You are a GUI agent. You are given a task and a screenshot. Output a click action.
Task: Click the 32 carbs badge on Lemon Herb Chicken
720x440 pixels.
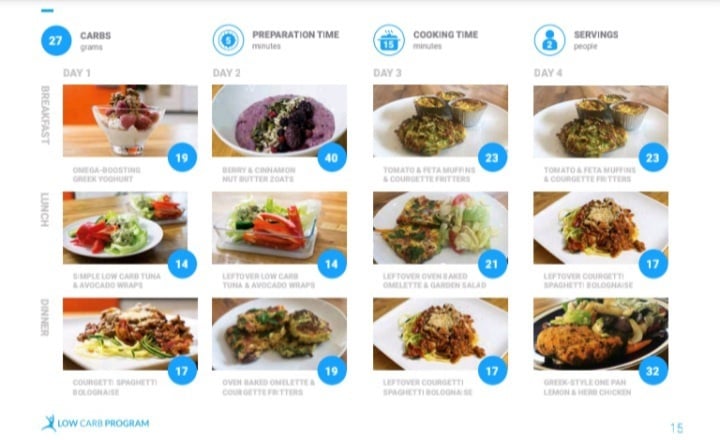653,371
